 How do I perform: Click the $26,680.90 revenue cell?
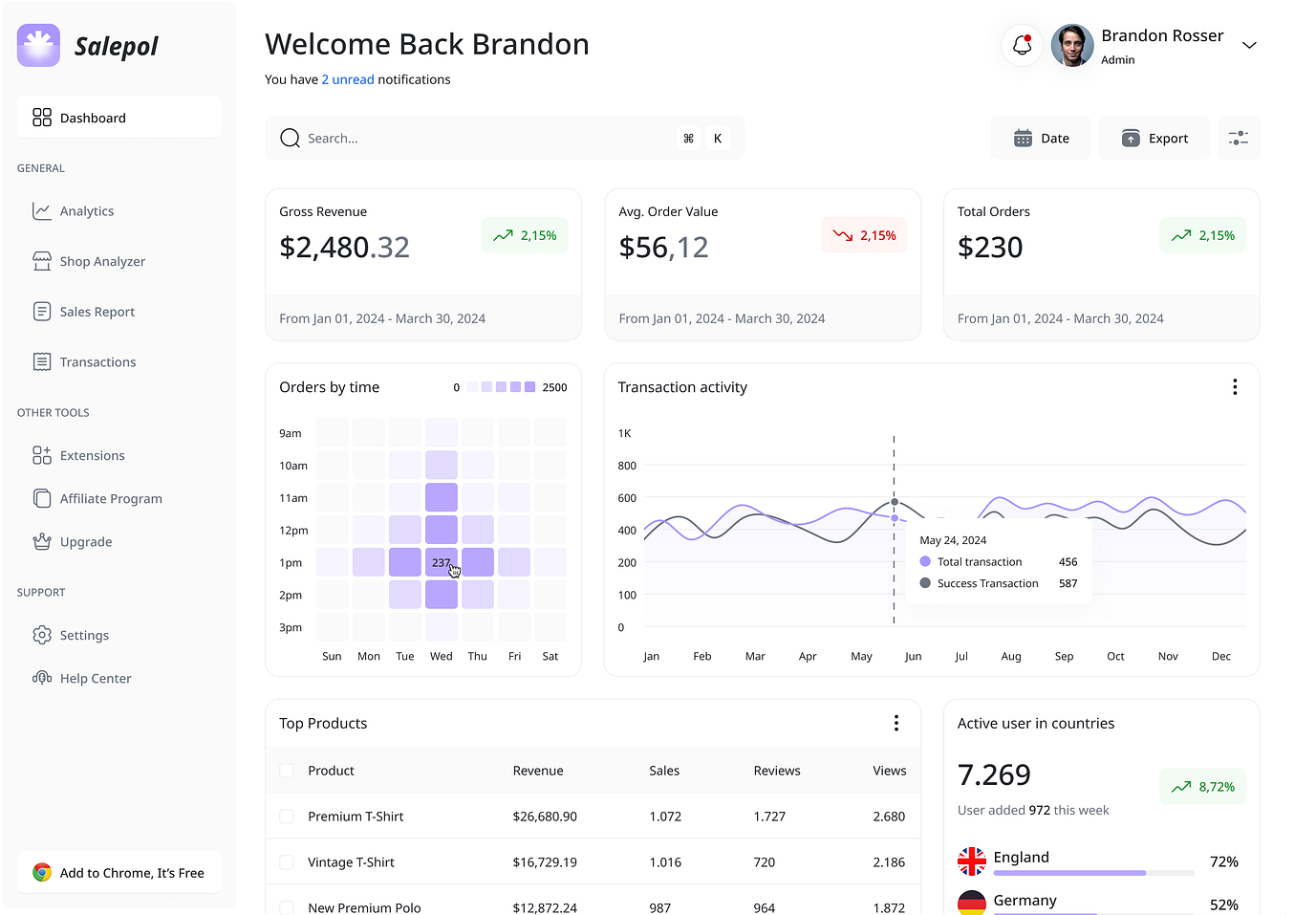click(545, 817)
